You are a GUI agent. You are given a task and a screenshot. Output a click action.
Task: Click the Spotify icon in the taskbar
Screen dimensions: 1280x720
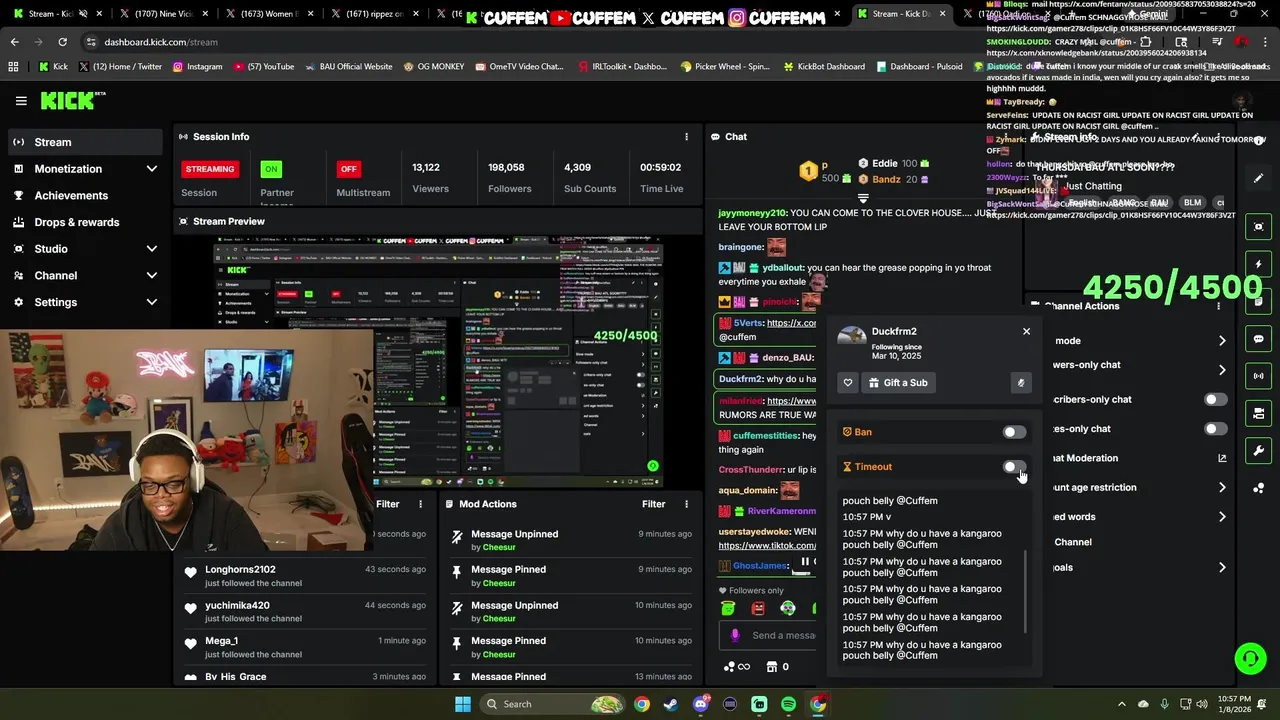point(788,704)
